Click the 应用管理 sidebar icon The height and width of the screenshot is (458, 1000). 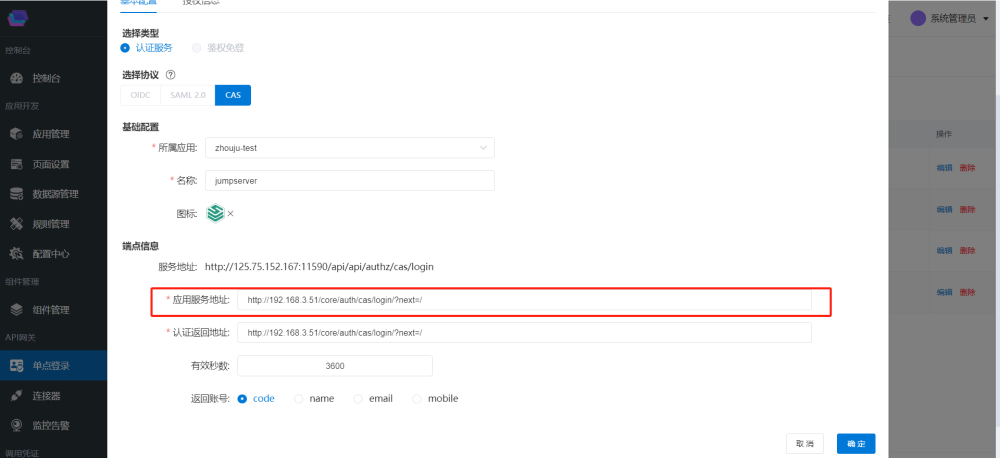pos(17,134)
